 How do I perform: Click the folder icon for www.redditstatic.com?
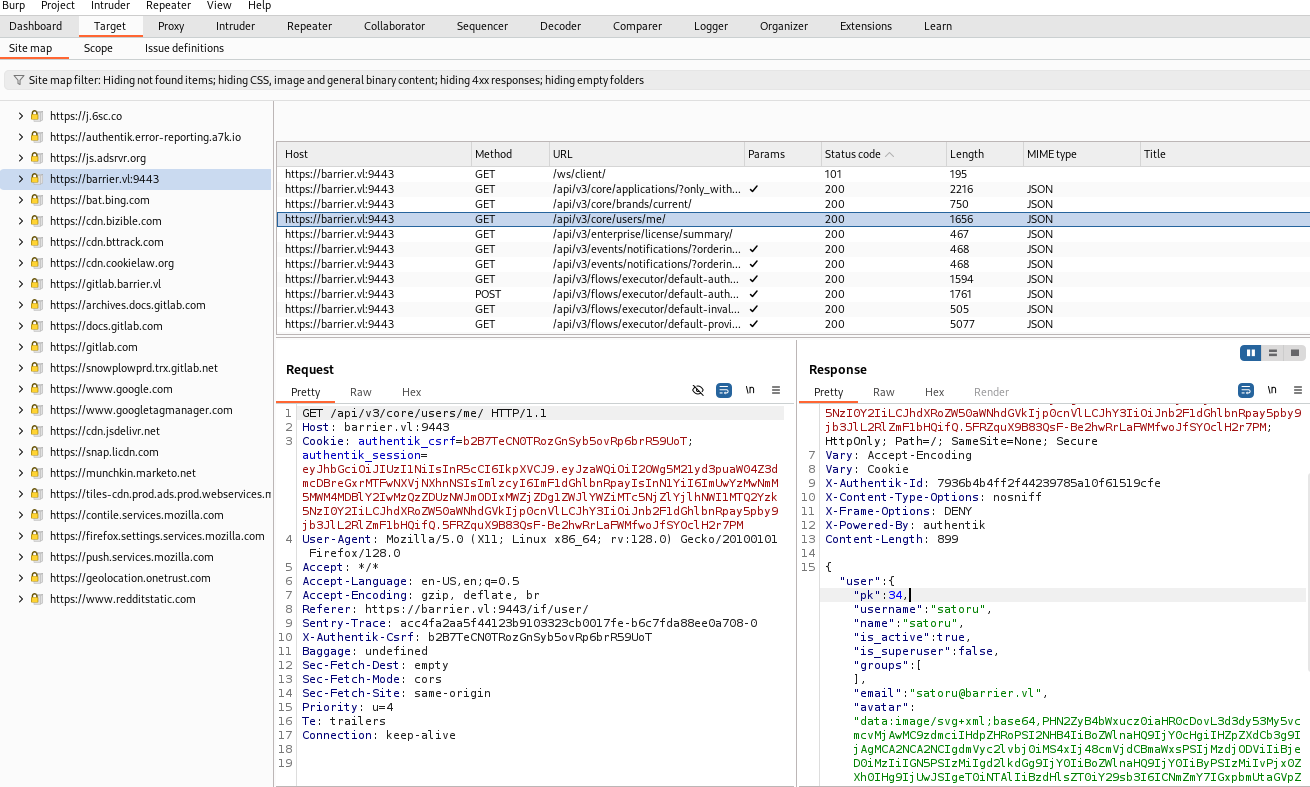(36, 599)
